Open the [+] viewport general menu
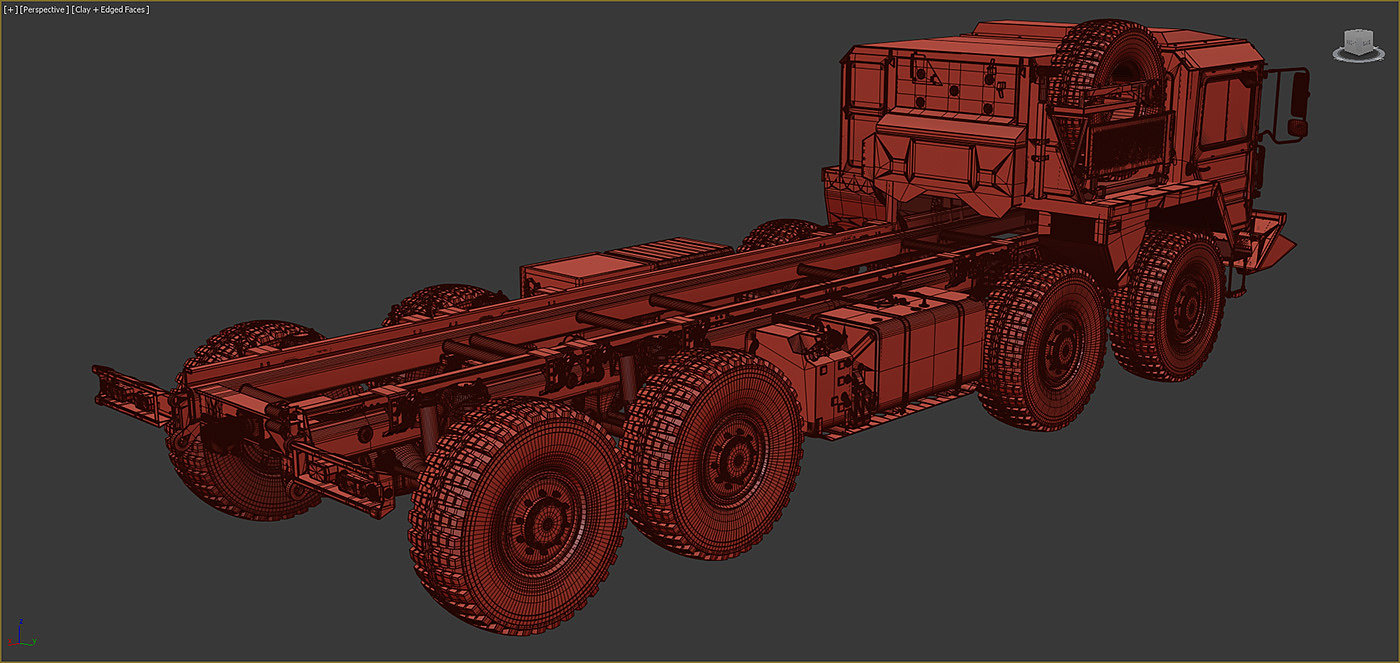Screen dimensions: 1400x663 (10, 9)
